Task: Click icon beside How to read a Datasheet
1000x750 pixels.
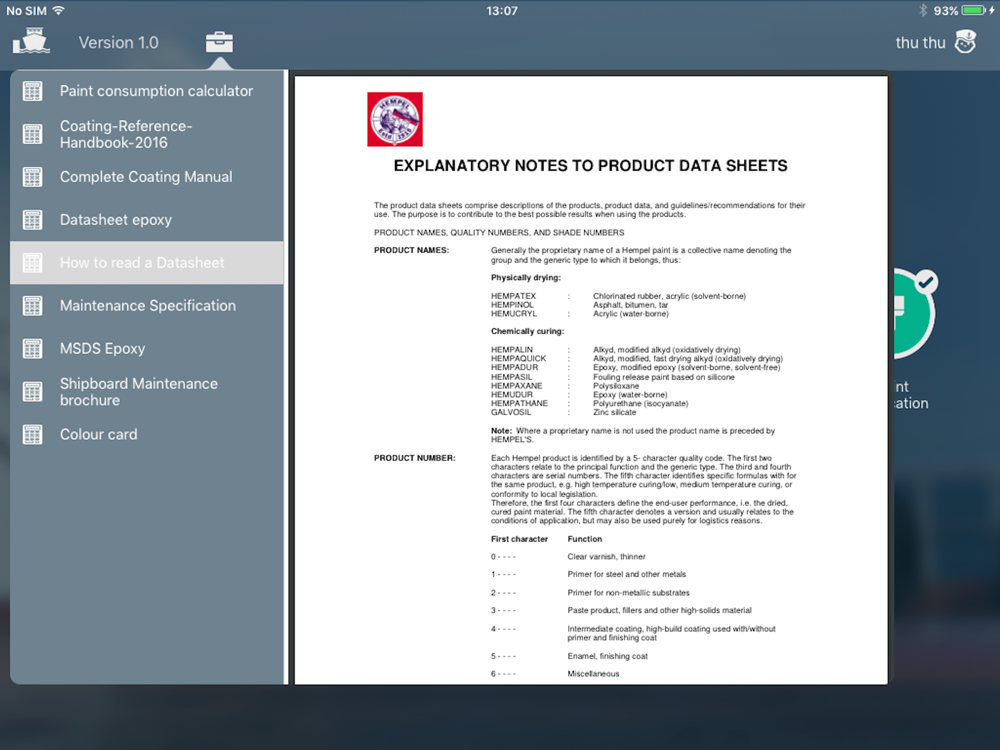Action: (33, 263)
